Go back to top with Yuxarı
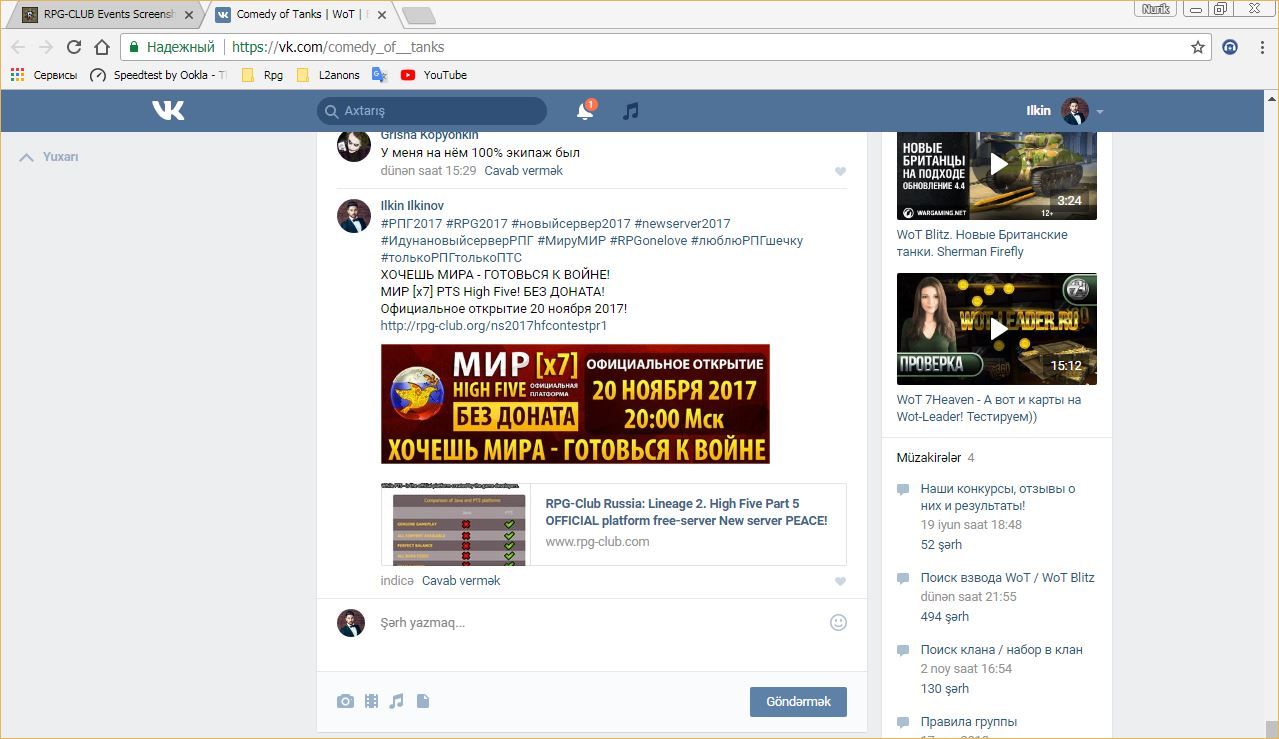The width and height of the screenshot is (1279, 739). pos(49,157)
